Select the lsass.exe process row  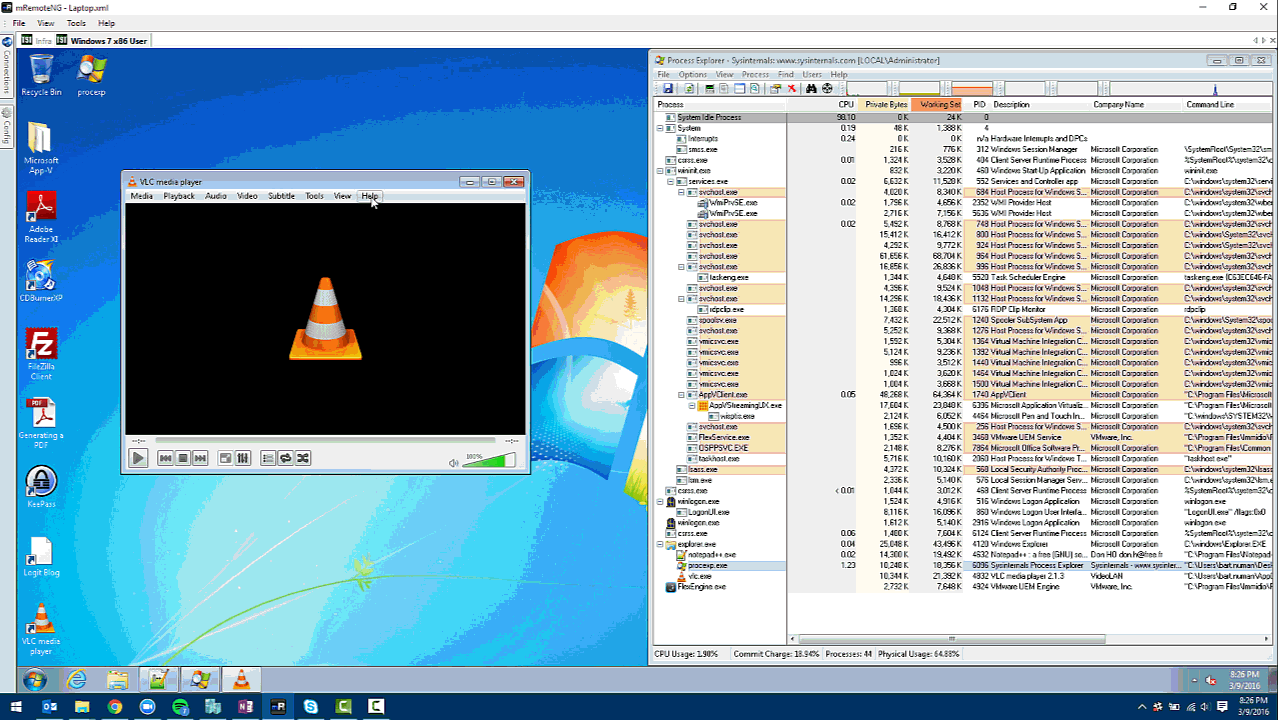pos(964,469)
